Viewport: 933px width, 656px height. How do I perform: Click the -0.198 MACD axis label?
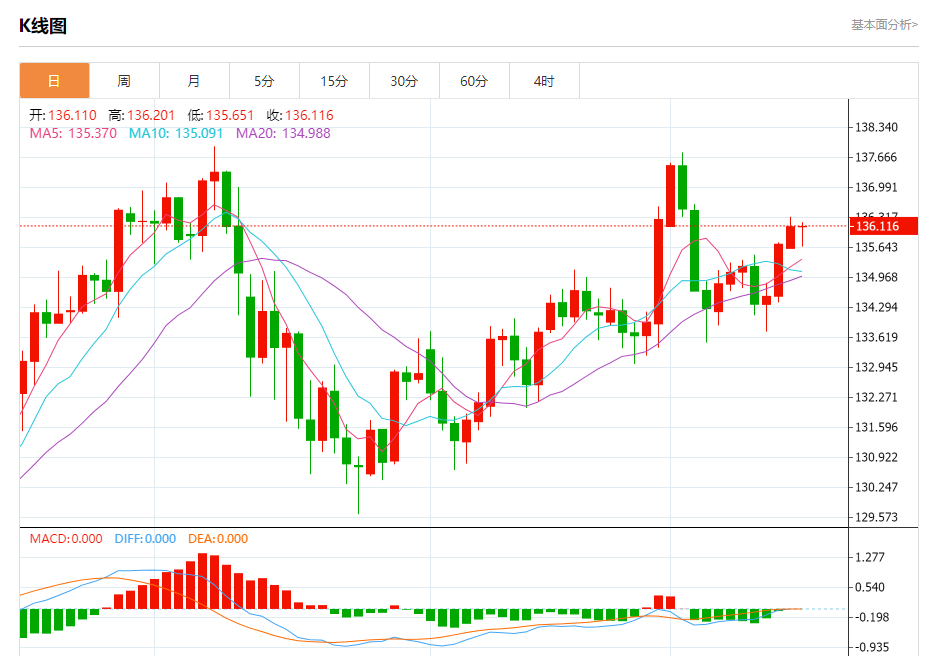click(872, 617)
